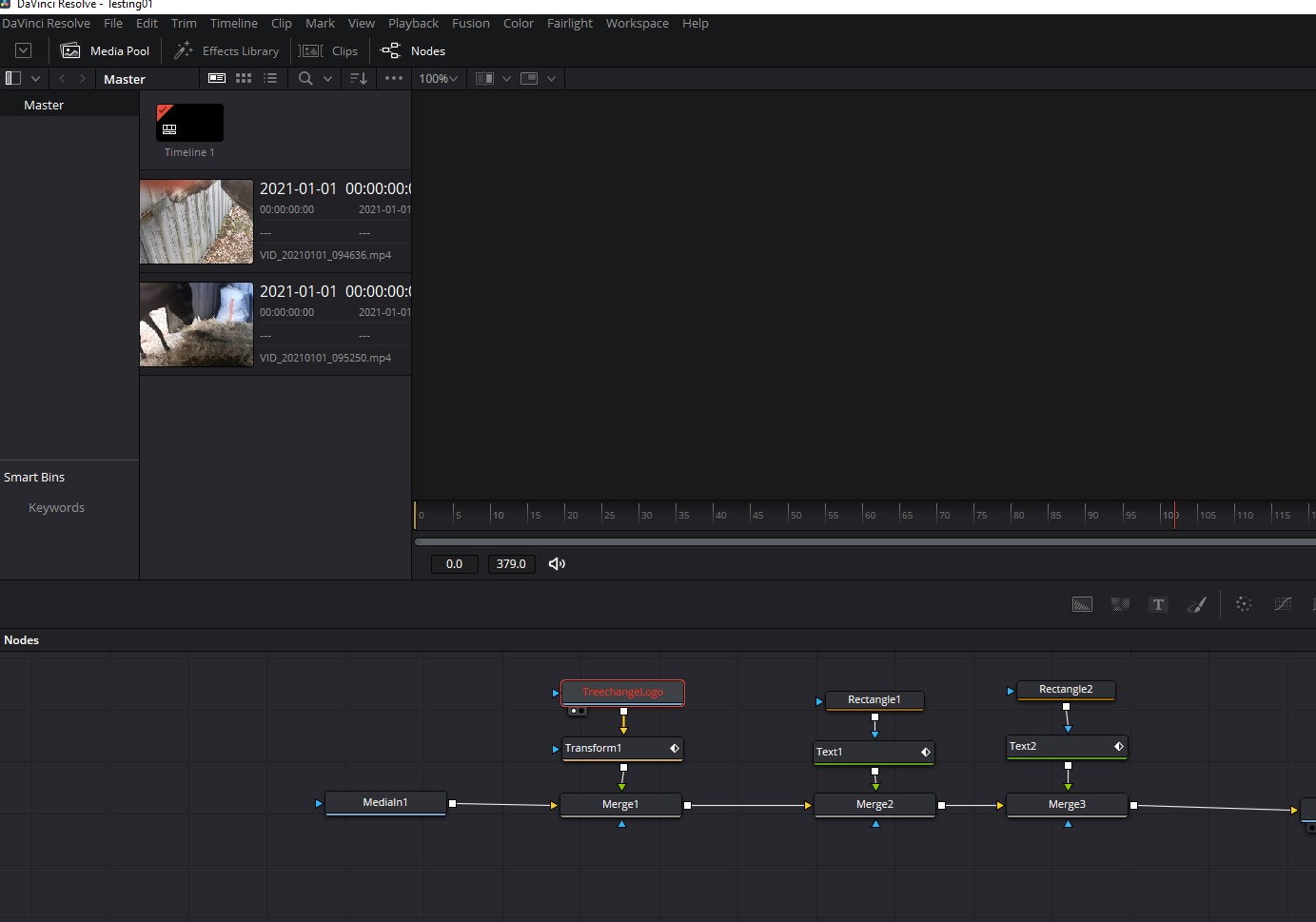
Task: Select the Text2 node
Action: tap(1067, 747)
